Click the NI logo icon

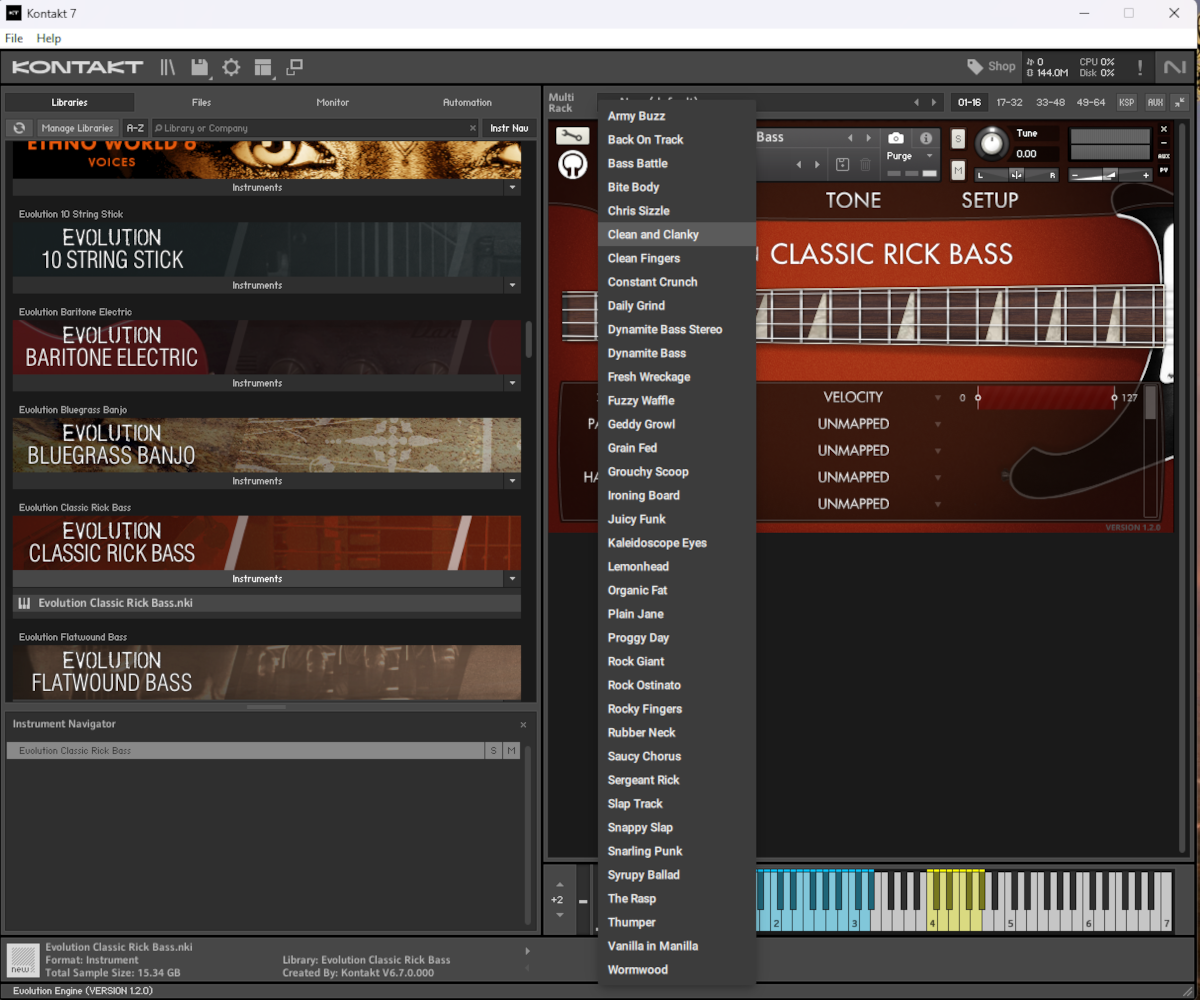[x=1174, y=67]
